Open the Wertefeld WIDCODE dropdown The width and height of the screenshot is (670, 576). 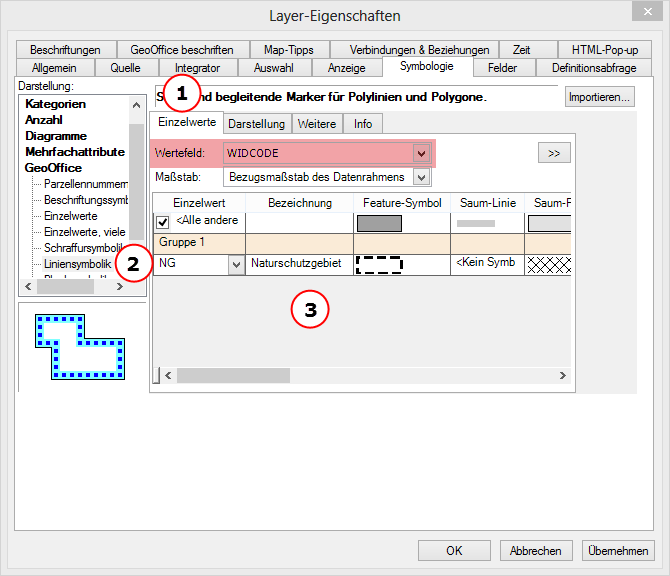click(421, 153)
